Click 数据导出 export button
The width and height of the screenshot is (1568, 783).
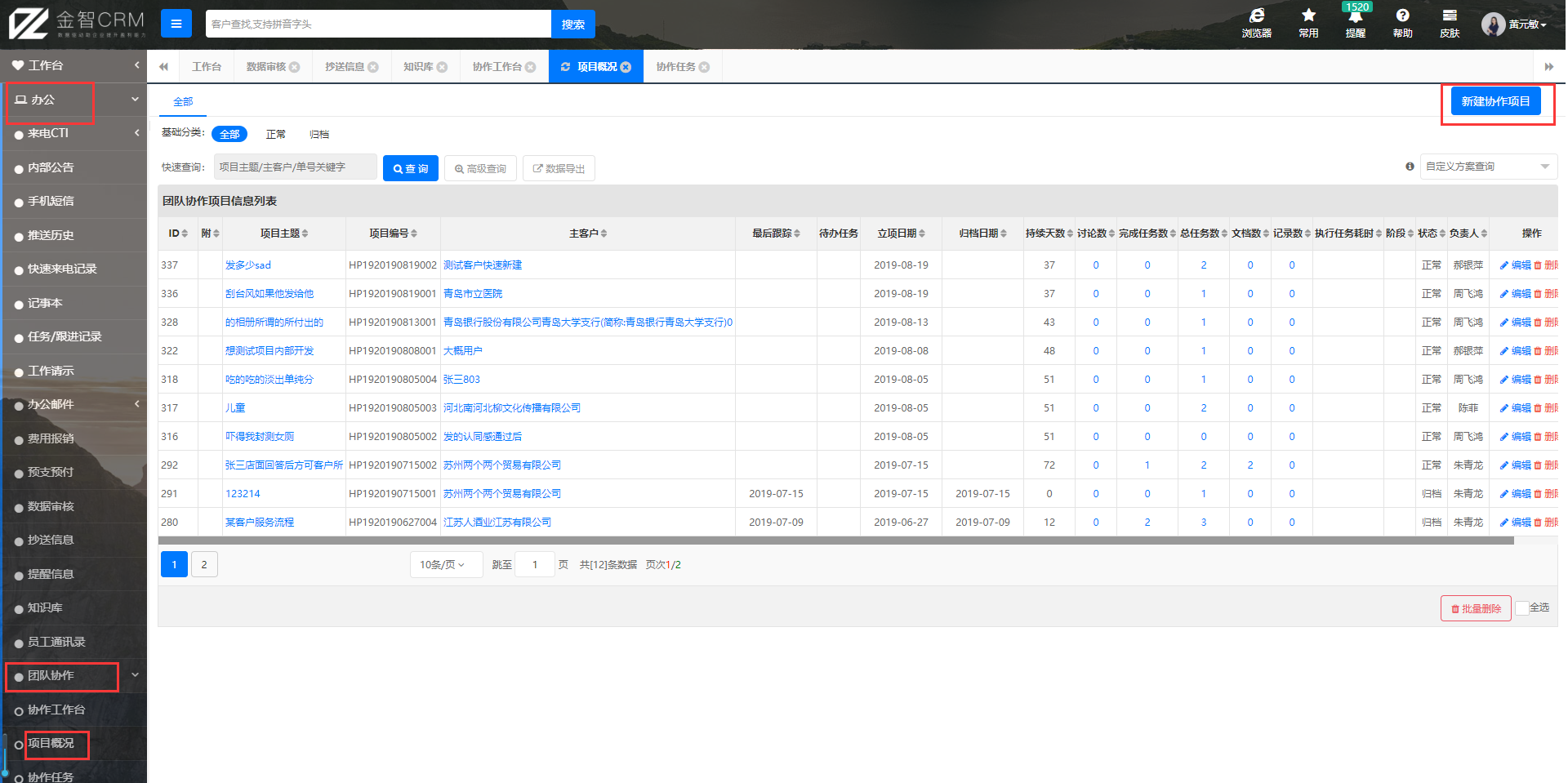point(559,168)
